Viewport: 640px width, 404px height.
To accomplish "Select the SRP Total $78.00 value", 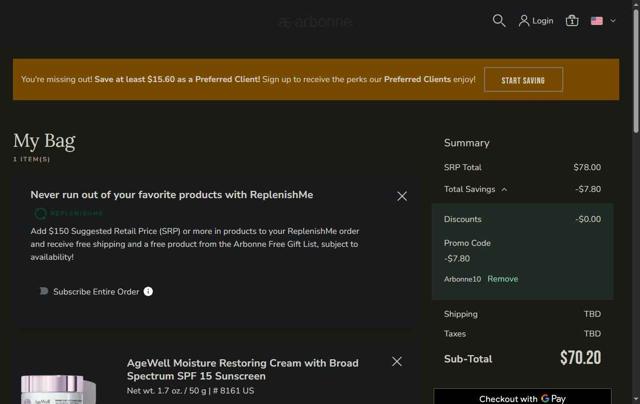I will click(587, 167).
